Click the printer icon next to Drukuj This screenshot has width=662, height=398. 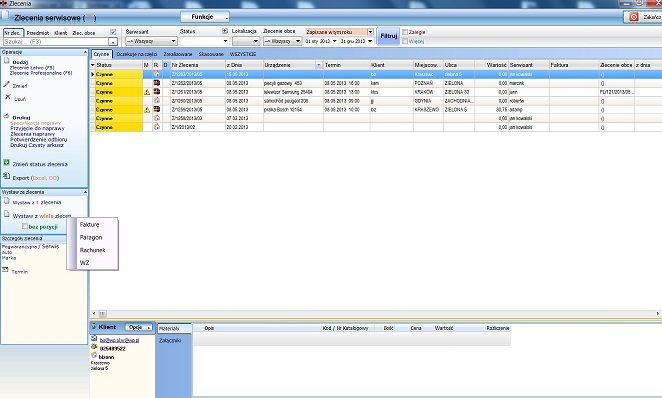[7, 115]
